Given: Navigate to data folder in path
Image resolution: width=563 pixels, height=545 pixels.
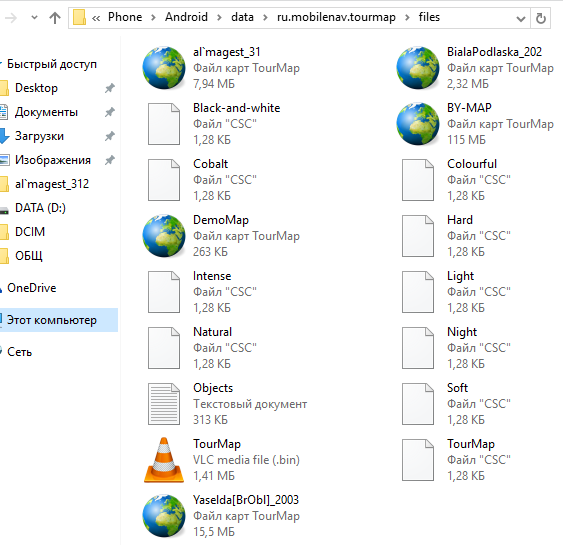Looking at the screenshot, I should click(242, 17).
